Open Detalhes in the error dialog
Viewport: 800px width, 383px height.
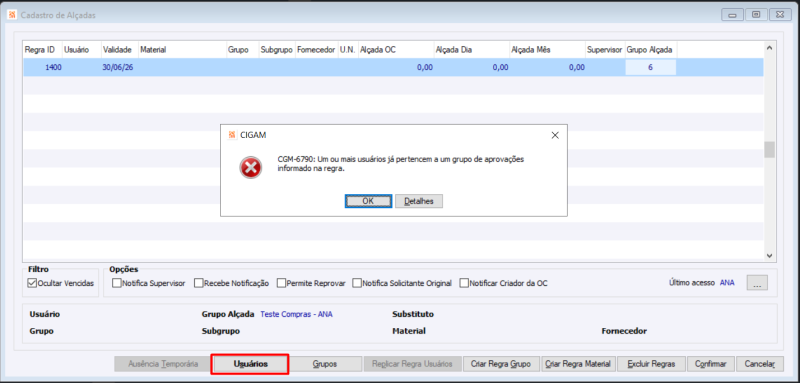coord(419,201)
